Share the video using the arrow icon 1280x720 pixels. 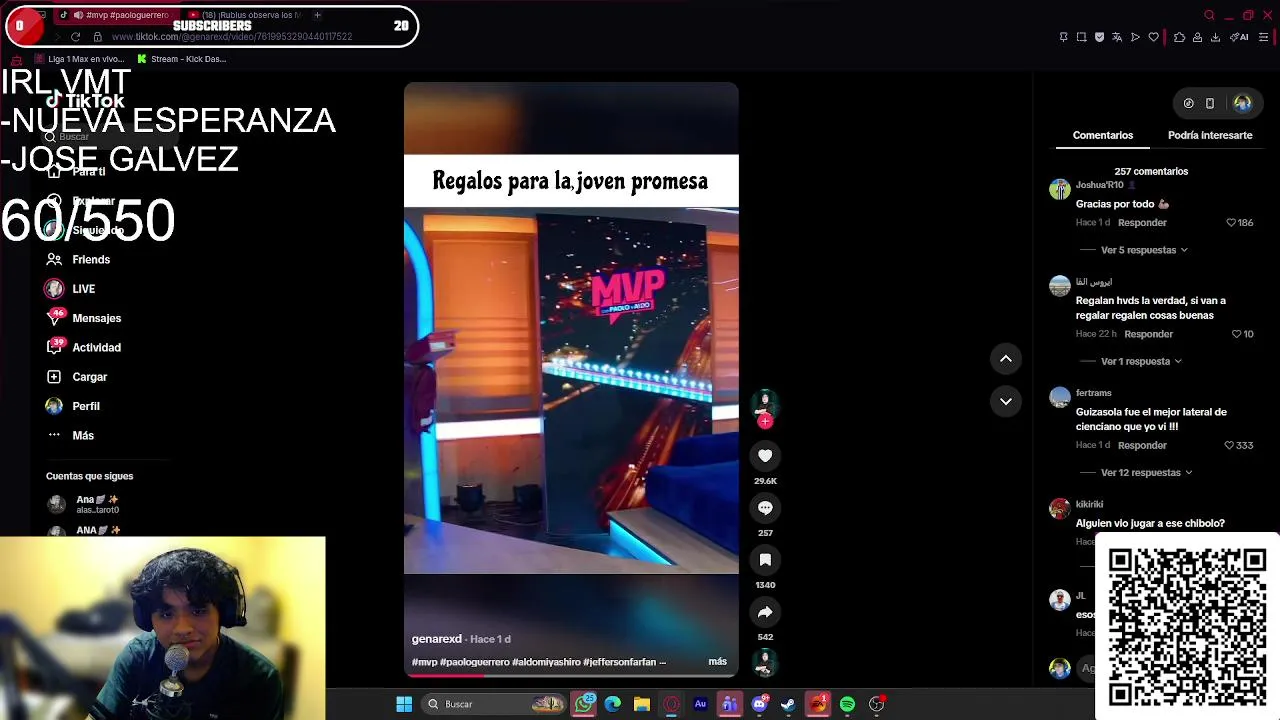point(765,612)
